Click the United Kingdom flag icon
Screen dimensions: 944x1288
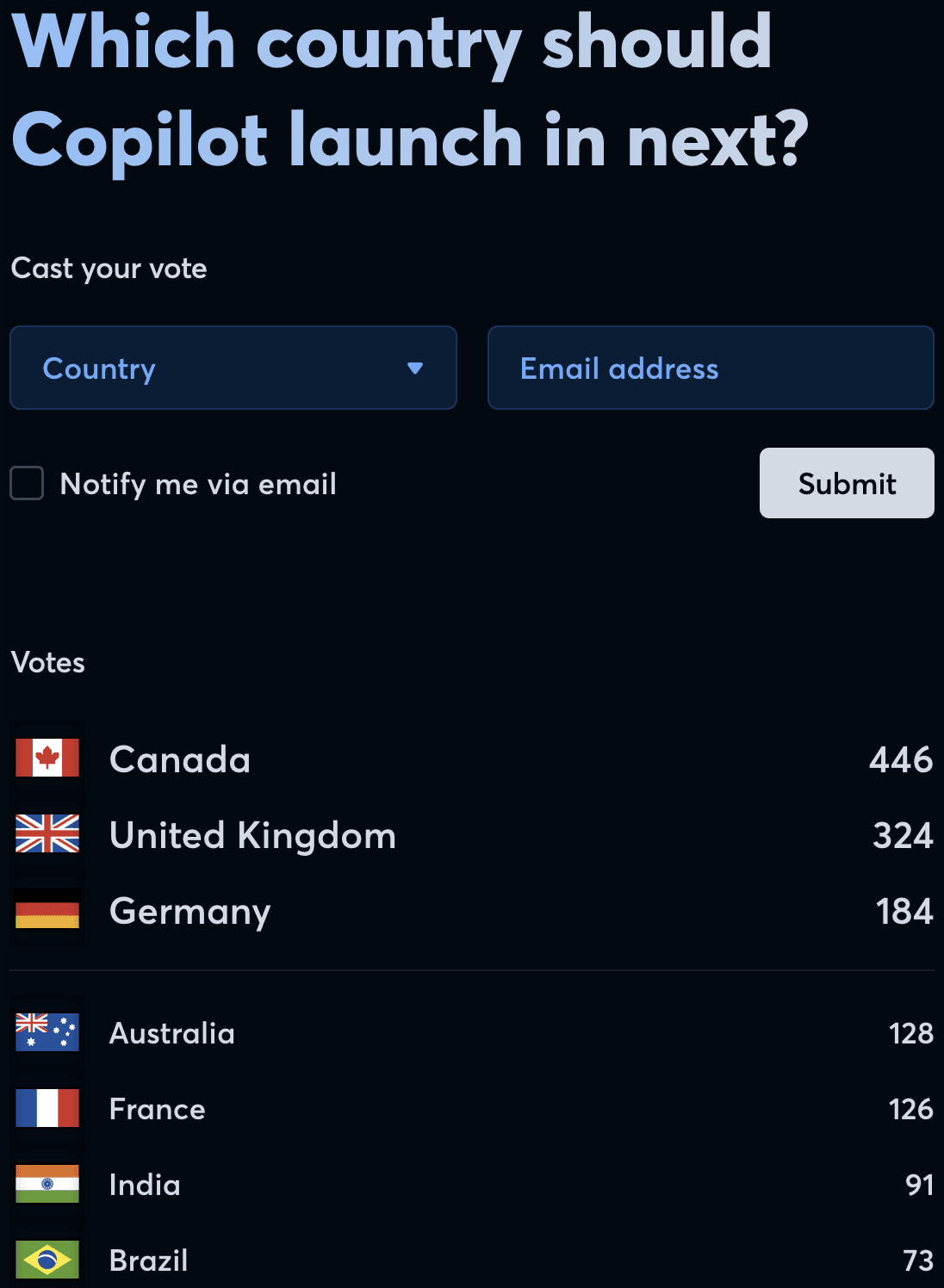47,834
